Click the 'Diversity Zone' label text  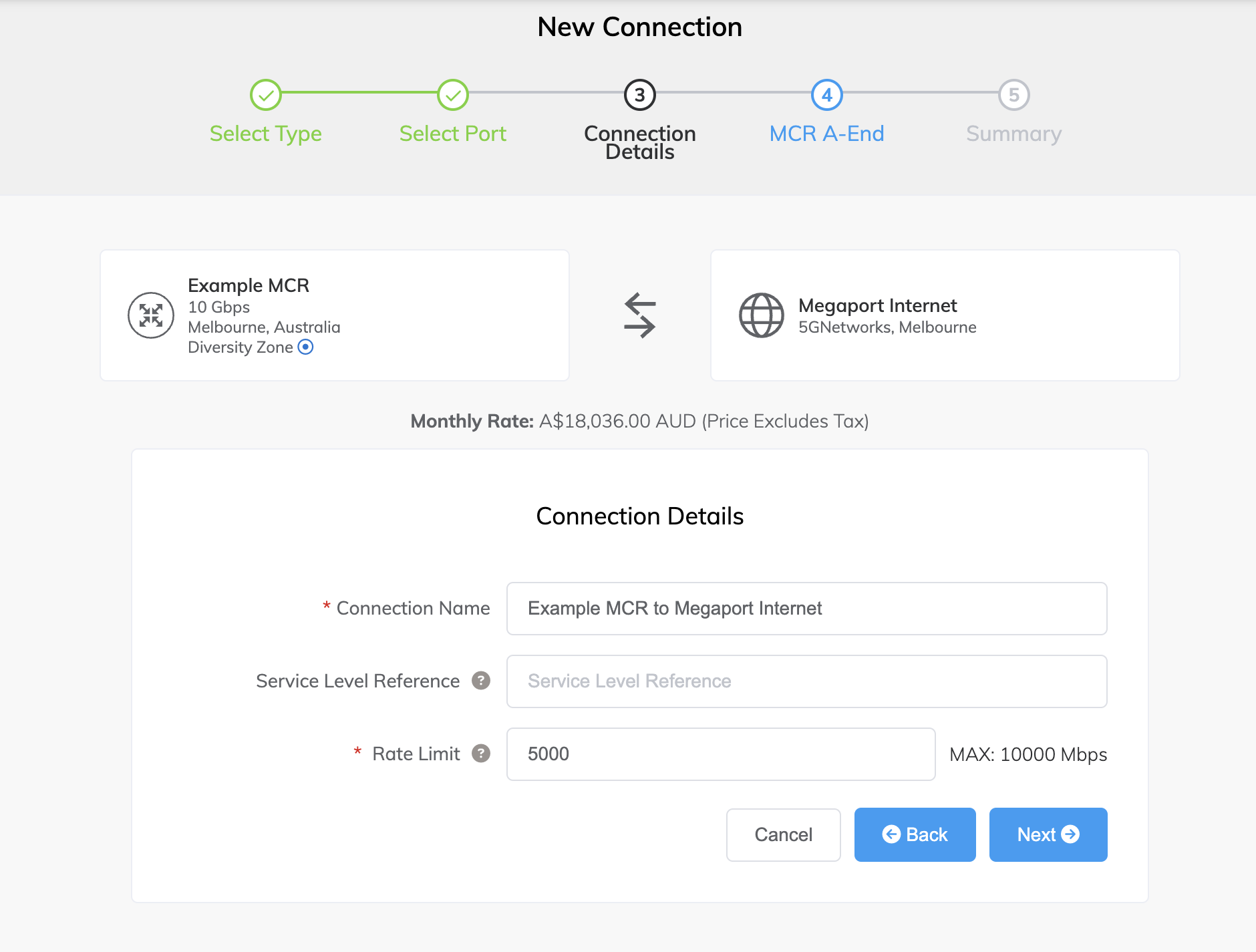[241, 347]
